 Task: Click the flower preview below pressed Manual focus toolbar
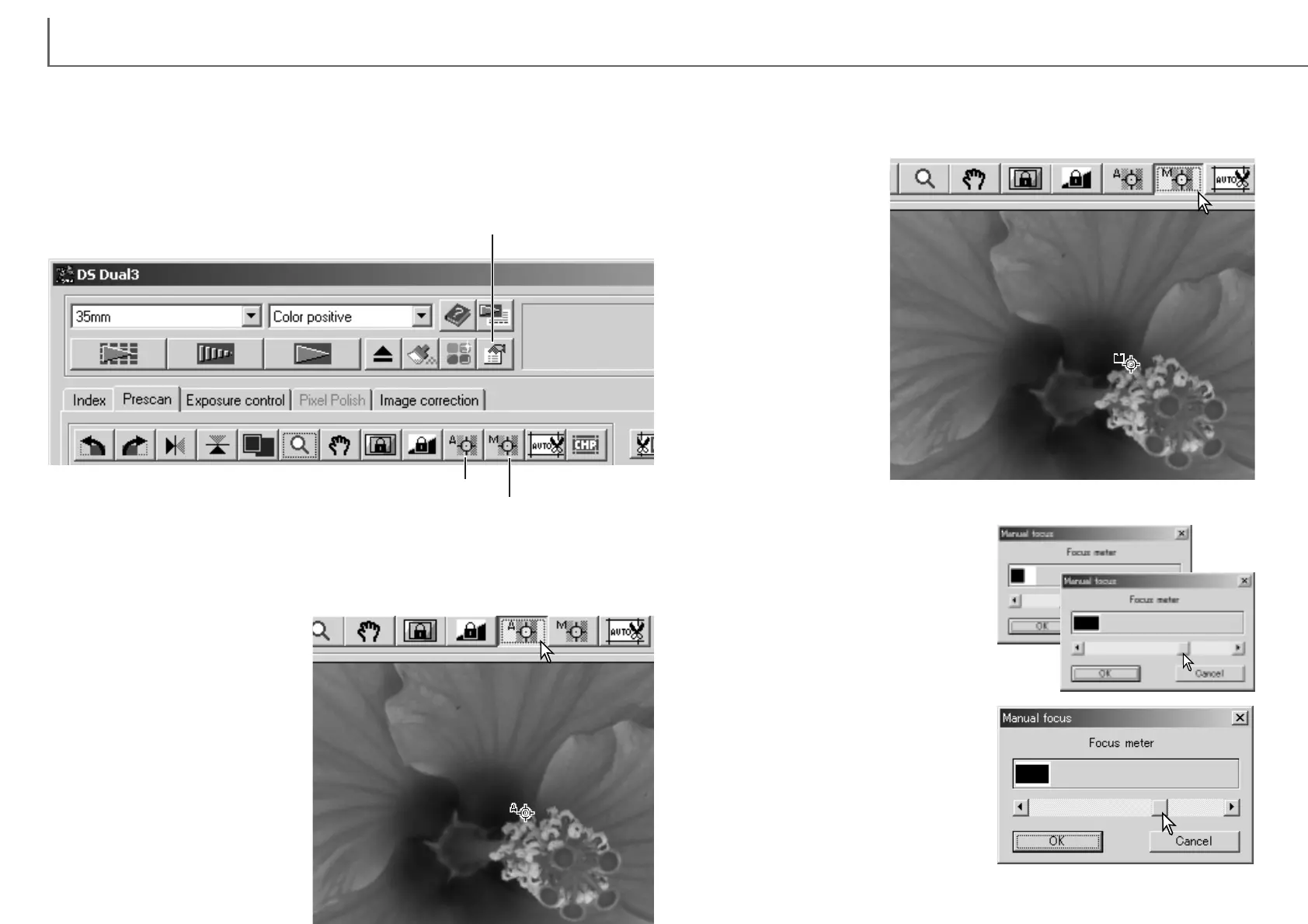point(1072,345)
